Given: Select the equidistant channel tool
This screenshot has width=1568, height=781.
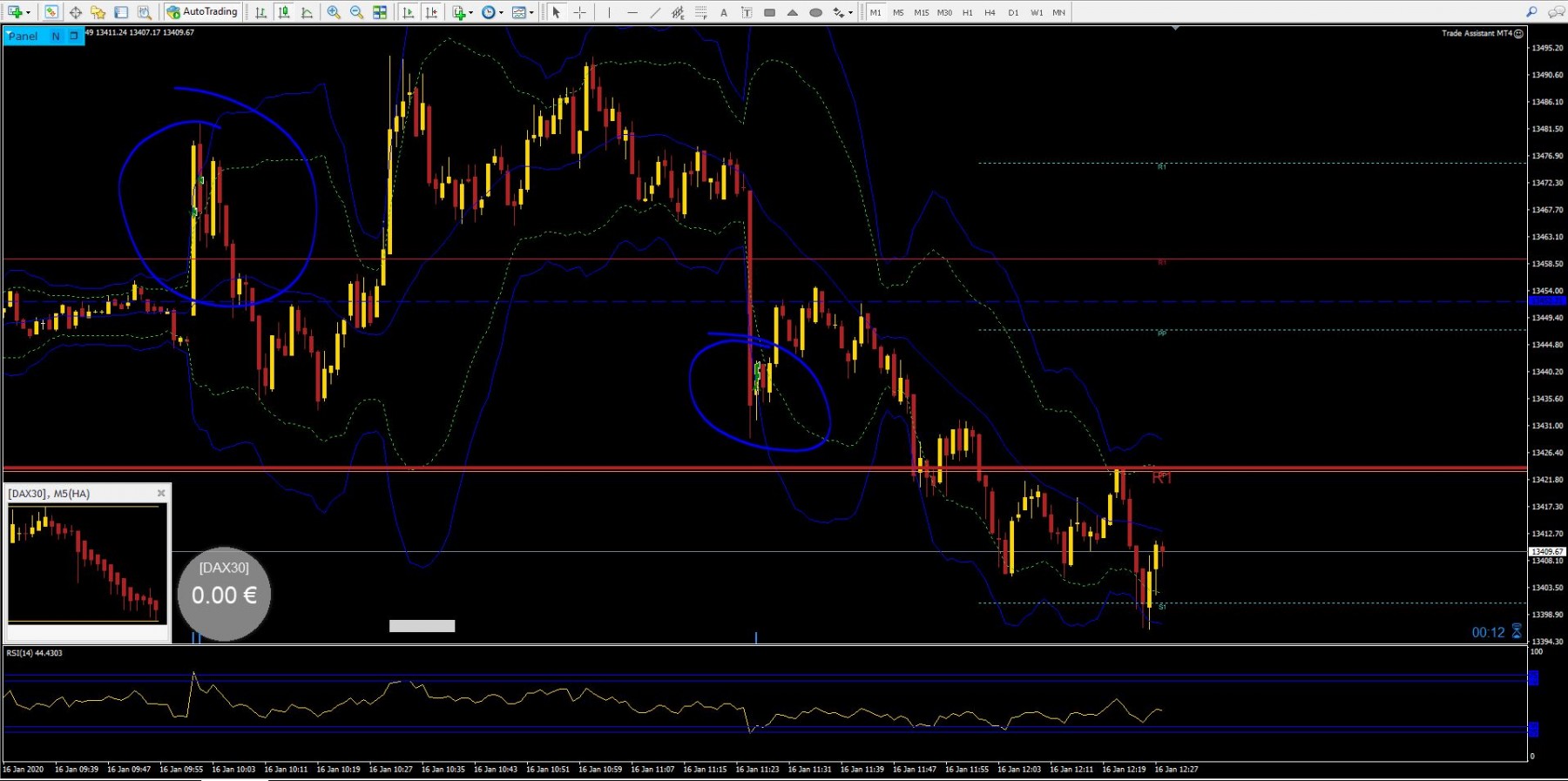Looking at the screenshot, I should [678, 12].
